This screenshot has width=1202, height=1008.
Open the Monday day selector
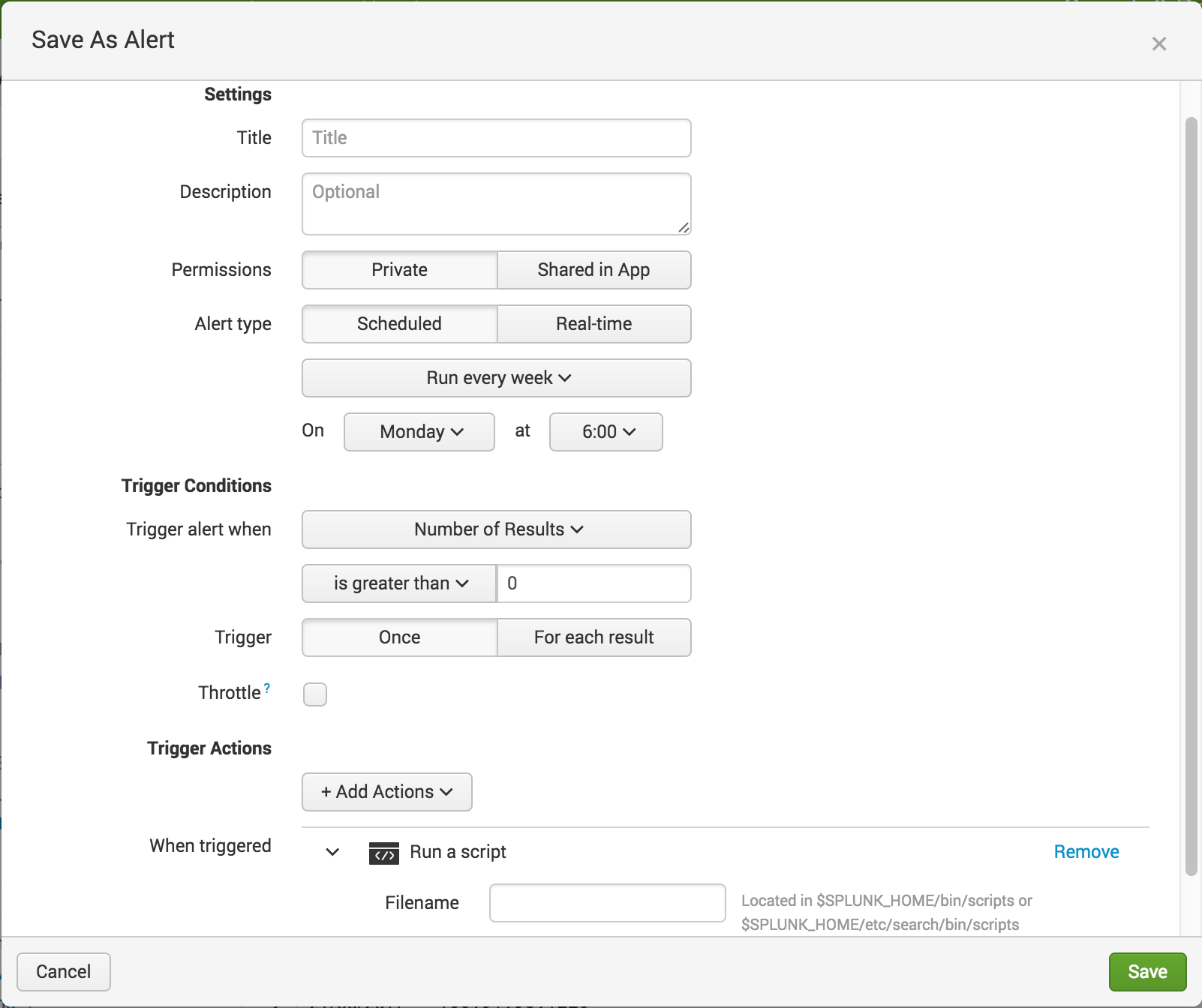tap(419, 431)
